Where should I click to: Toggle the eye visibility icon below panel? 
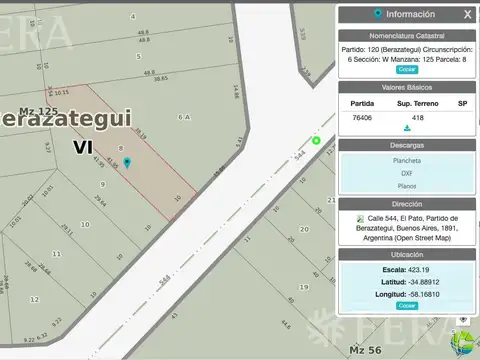(x=463, y=320)
